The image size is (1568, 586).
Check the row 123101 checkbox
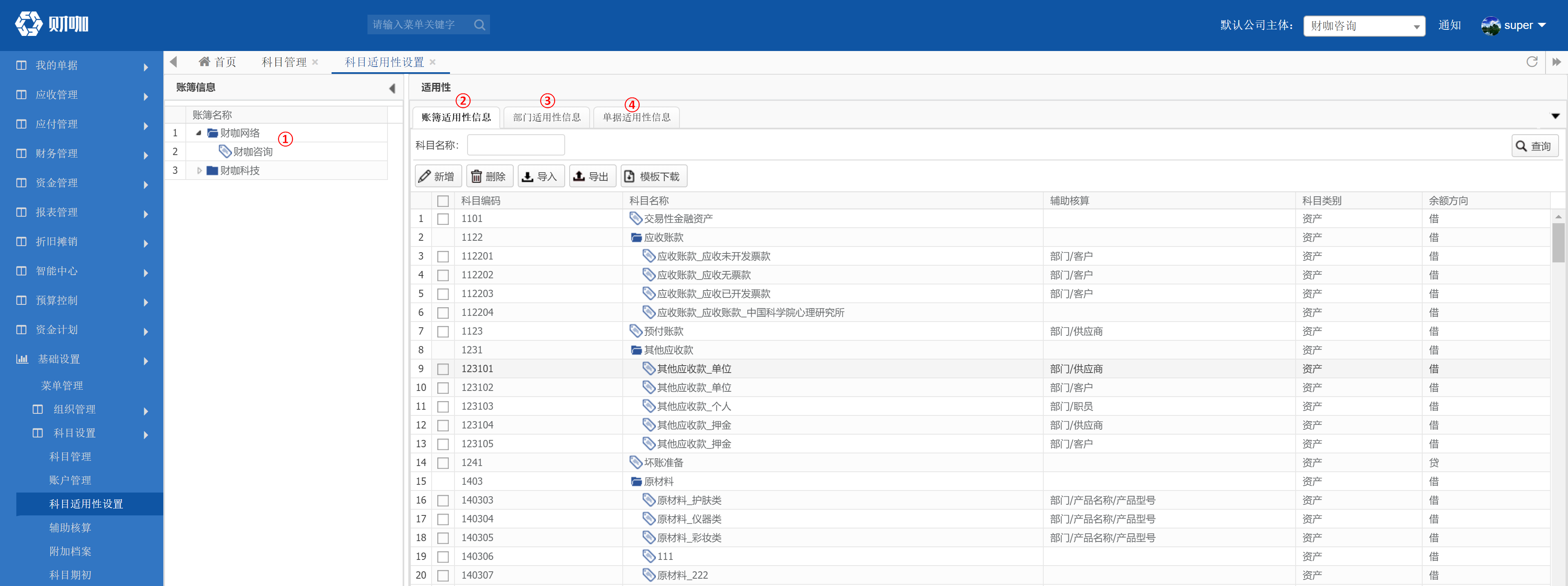tap(443, 369)
